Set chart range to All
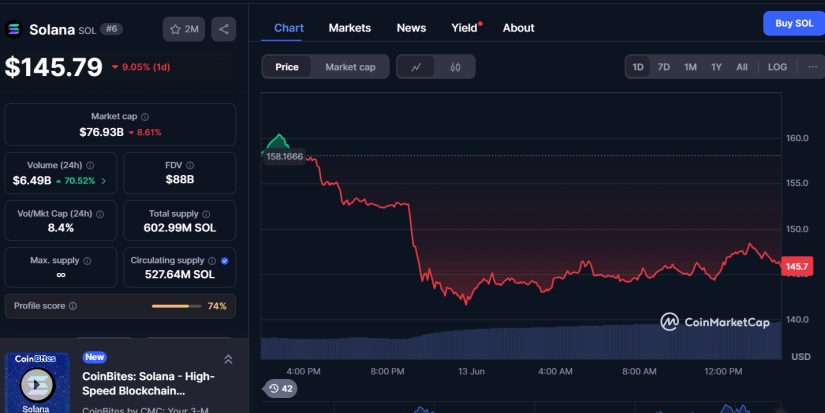 click(742, 67)
